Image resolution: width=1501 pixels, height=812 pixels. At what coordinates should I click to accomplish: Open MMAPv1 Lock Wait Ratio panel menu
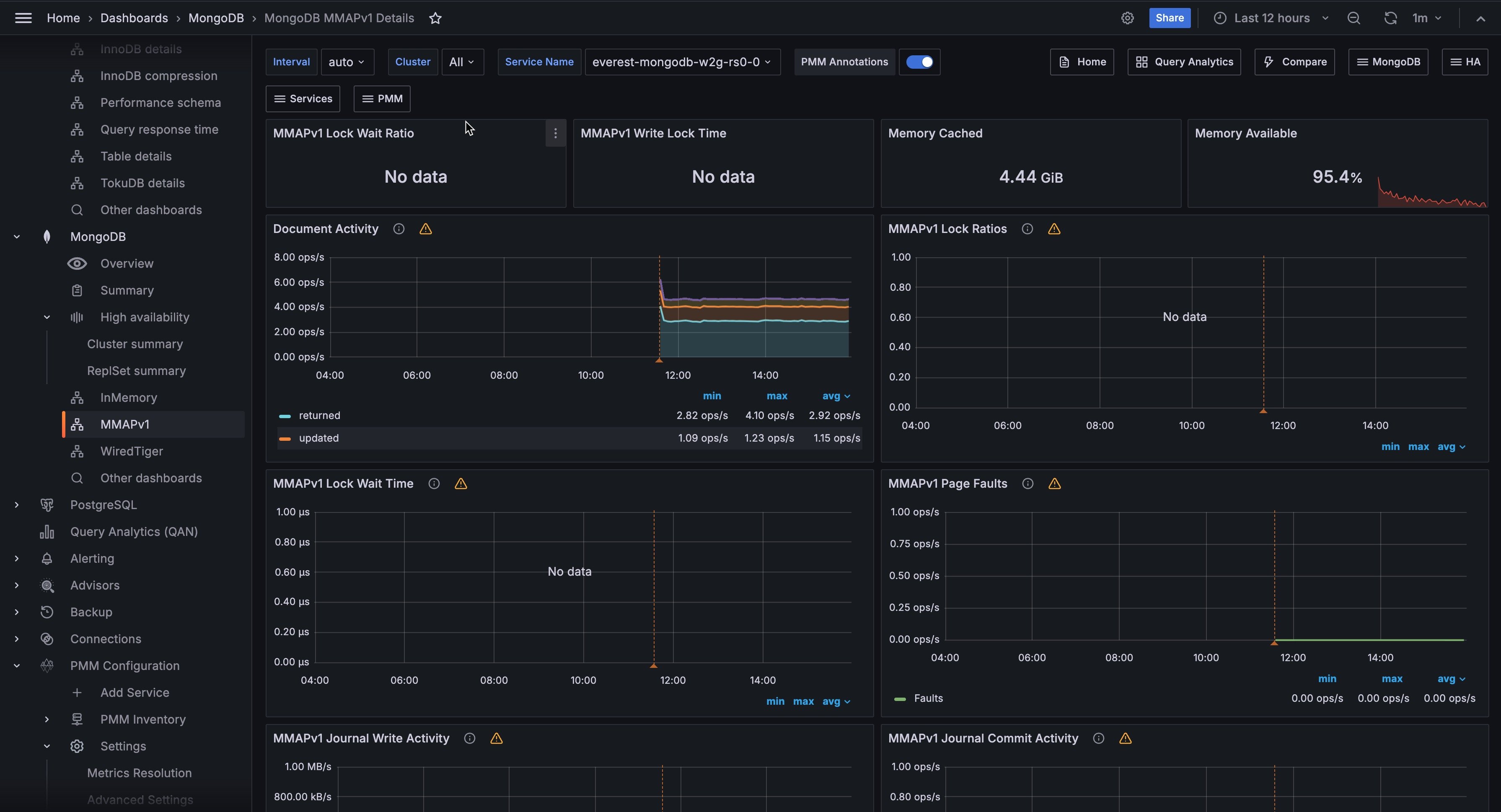click(555, 133)
